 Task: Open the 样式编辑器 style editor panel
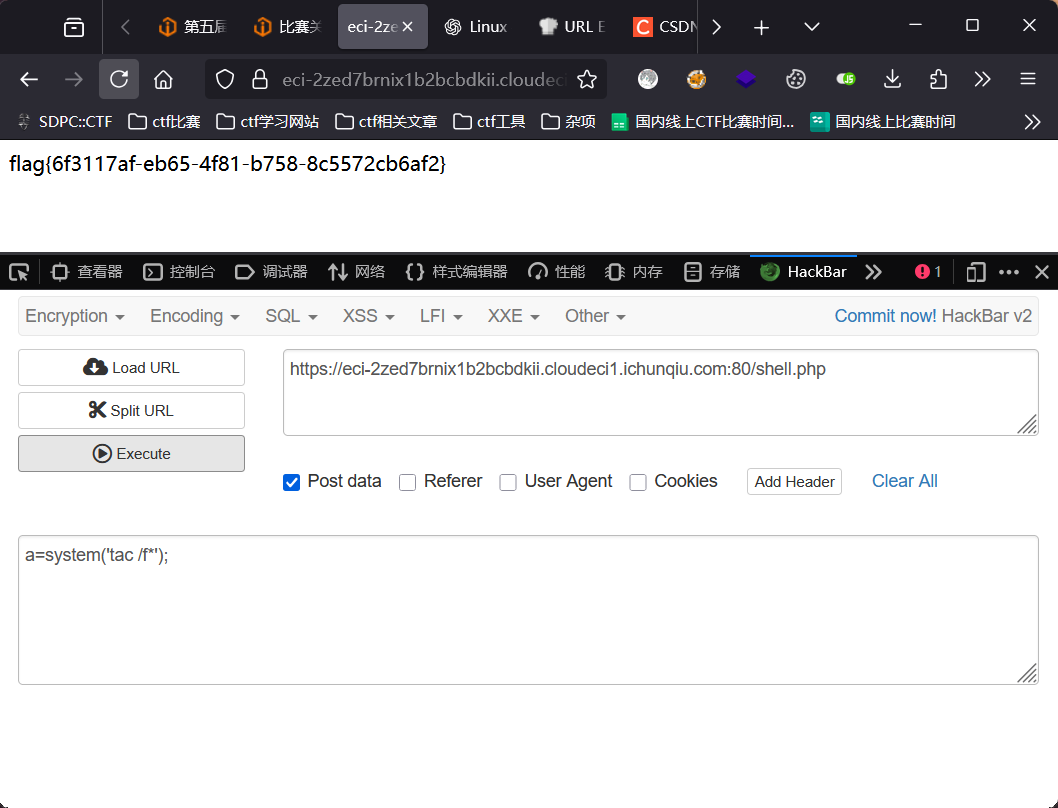pos(456,272)
